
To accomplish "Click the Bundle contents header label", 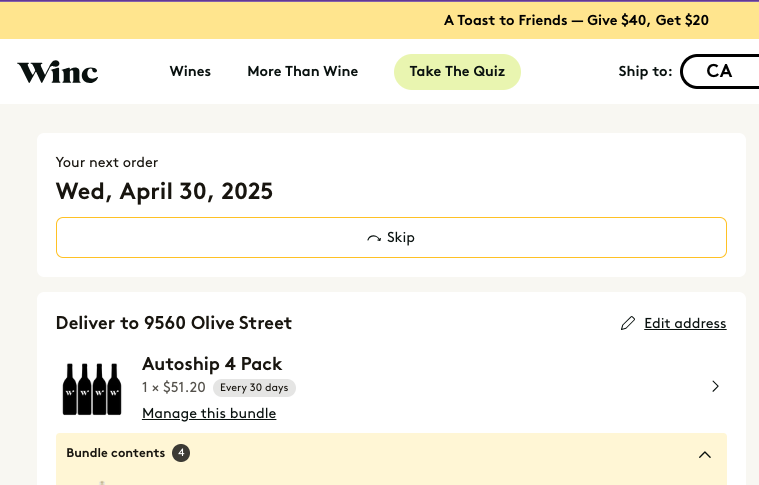I will click(x=116, y=453).
